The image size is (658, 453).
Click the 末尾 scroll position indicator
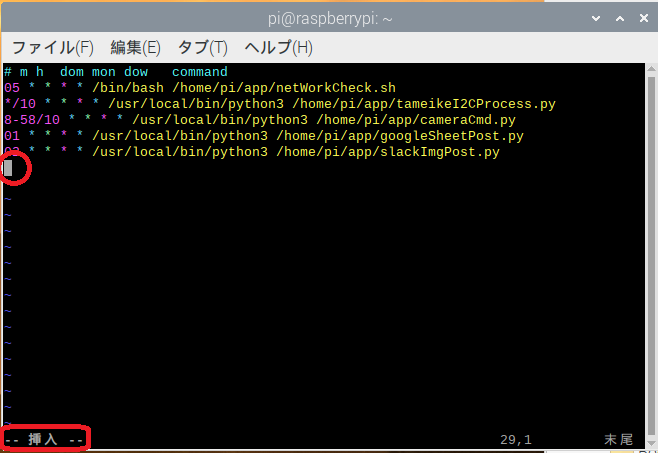(619, 439)
